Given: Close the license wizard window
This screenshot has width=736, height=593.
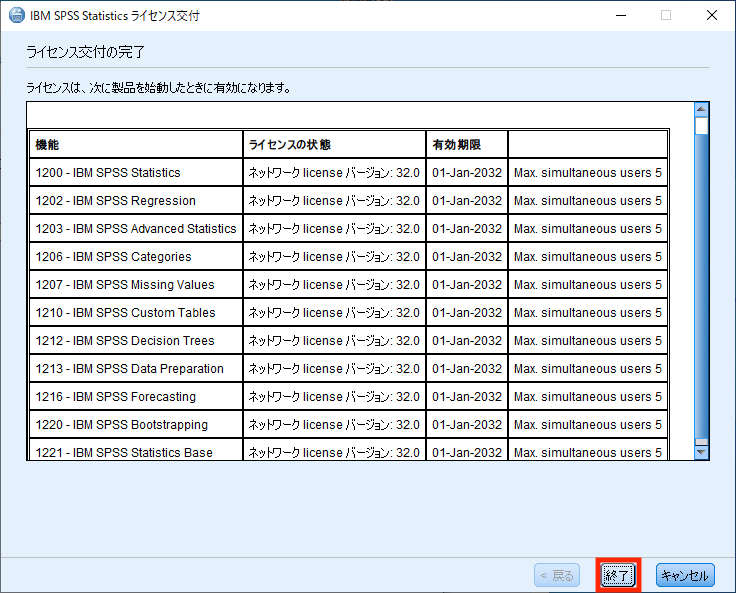Looking at the screenshot, I should [712, 15].
